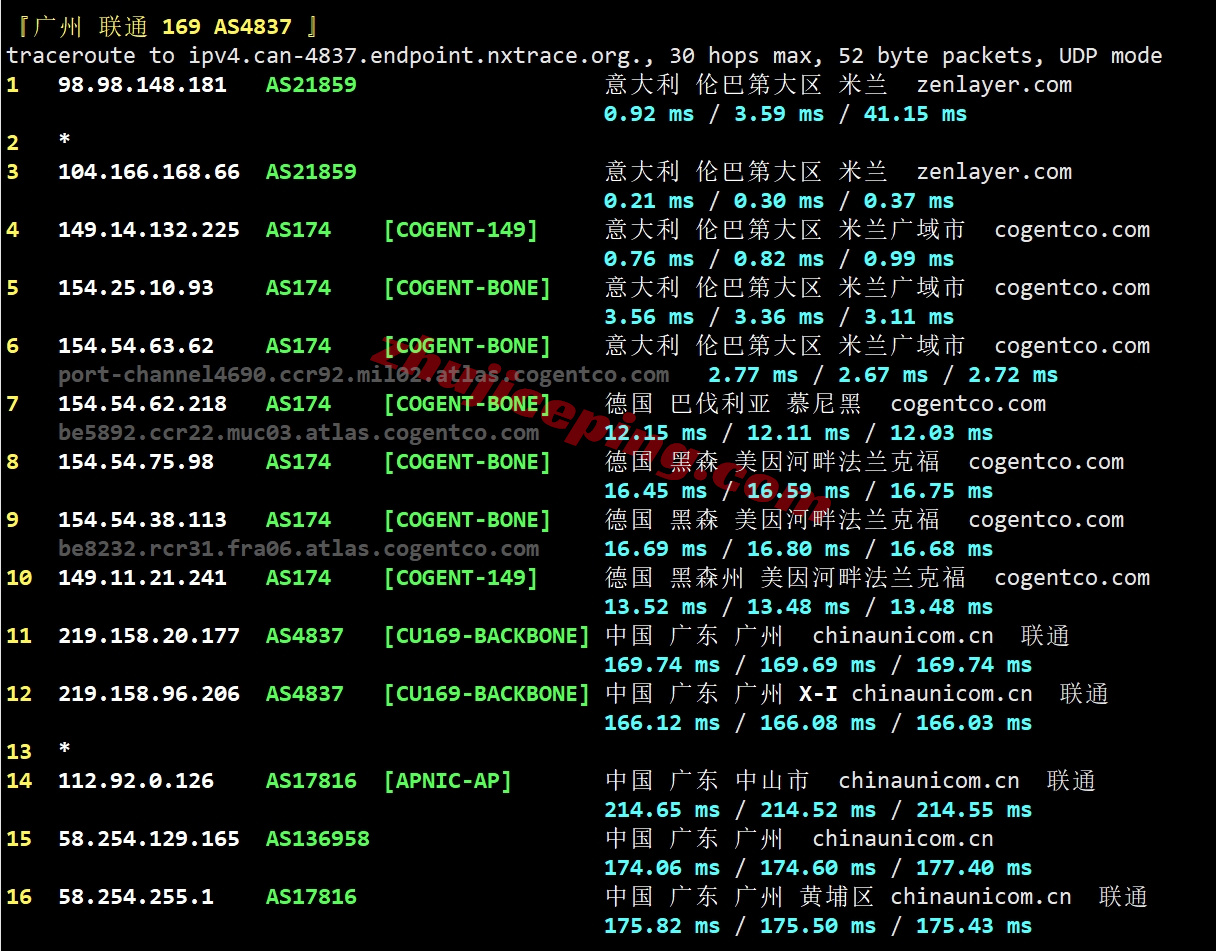Select chinaunicom.cn on the hop 11 row
The image size is (1216, 951).
tap(903, 636)
